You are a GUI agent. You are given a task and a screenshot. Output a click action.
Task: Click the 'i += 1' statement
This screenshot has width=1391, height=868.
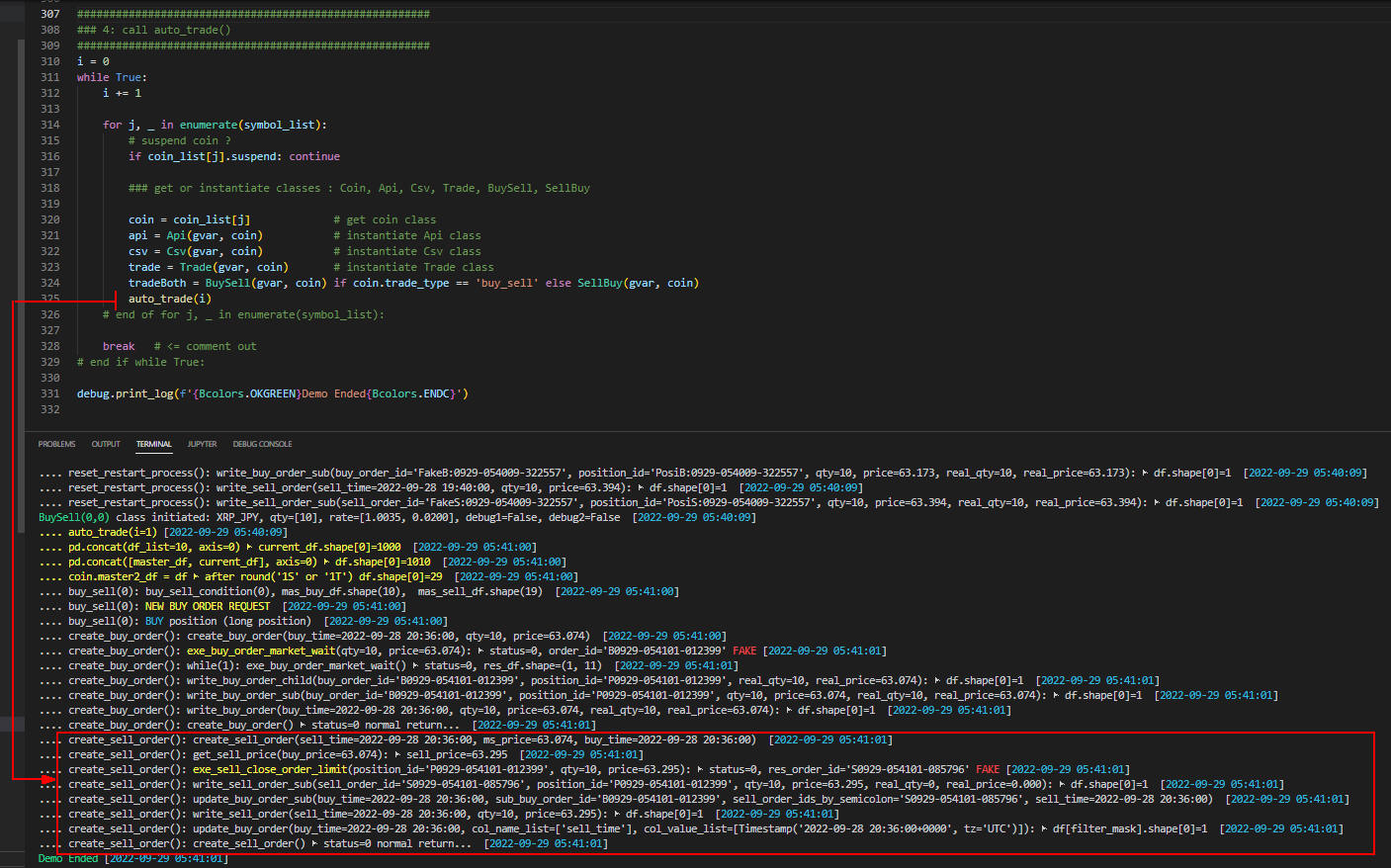(x=122, y=93)
